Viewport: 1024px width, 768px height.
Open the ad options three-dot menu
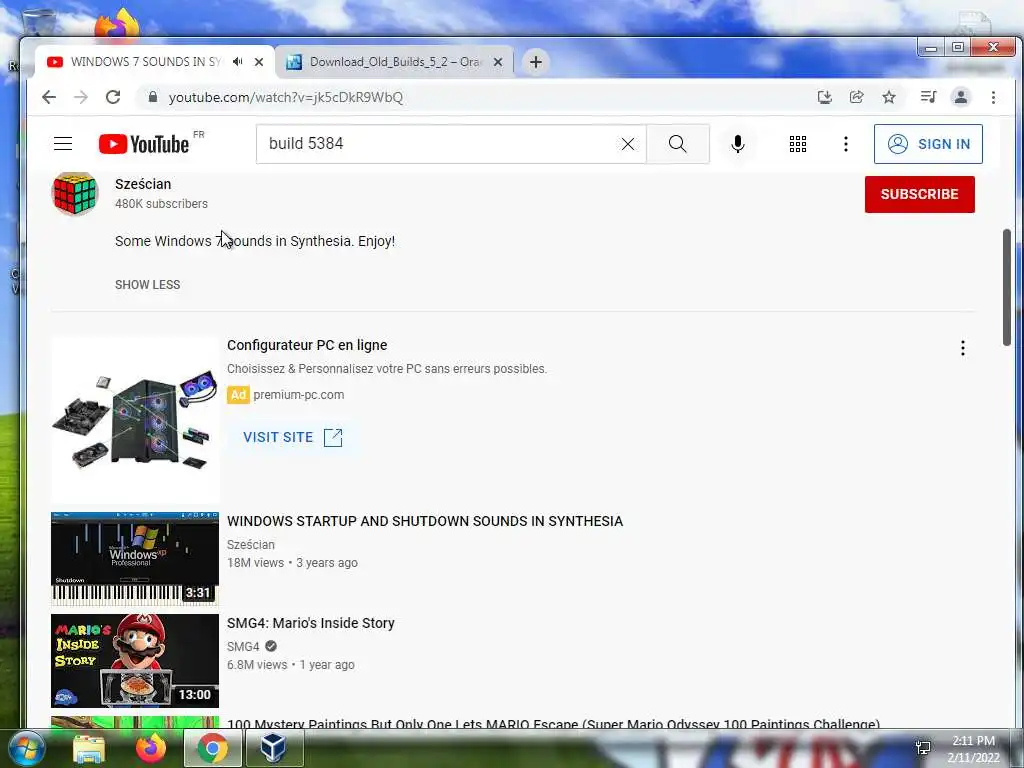pyautogui.click(x=963, y=348)
